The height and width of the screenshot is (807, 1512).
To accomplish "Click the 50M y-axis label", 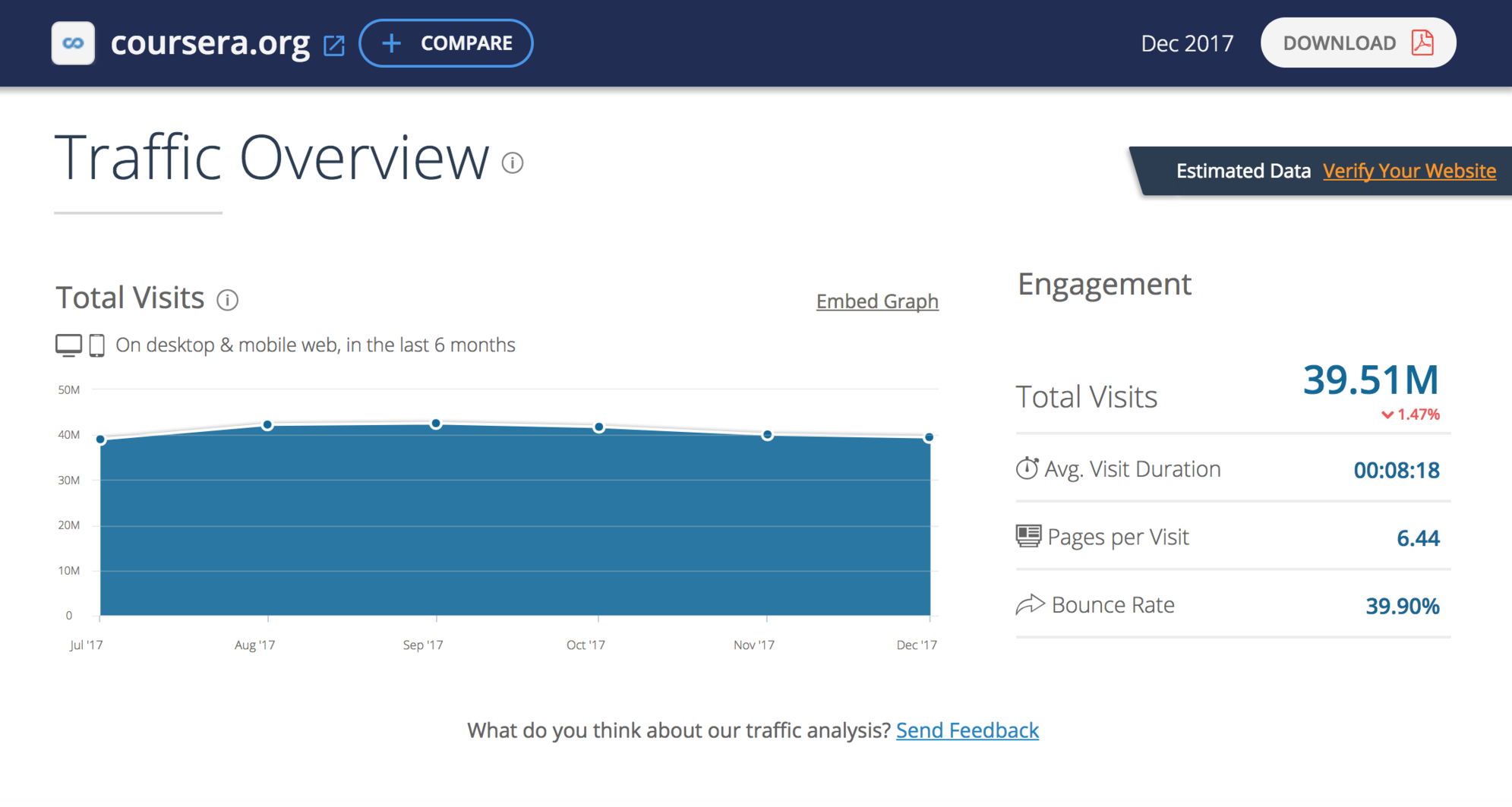I will click(x=68, y=390).
